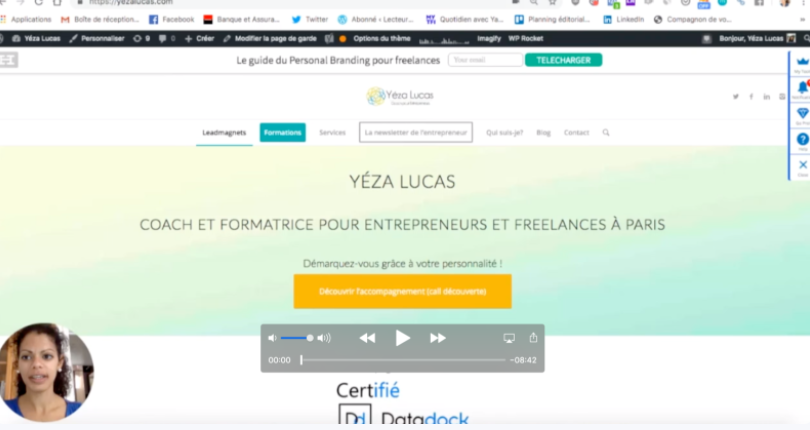Viewport: 810px width, 430px height.
Task: Select the Leadmagnets navigation item
Action: (x=224, y=133)
